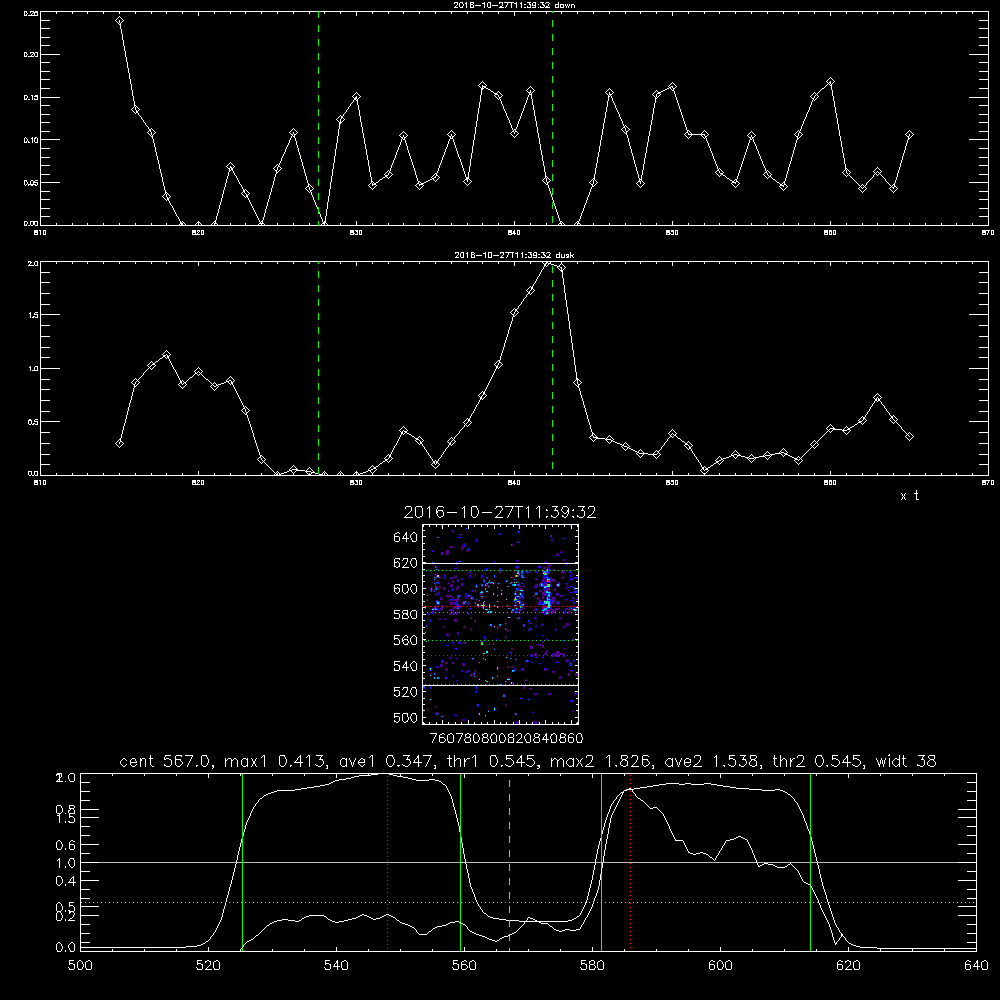Select the red dotted line near 548 in bottom plot
This screenshot has width=1000, height=1000.
point(388,861)
